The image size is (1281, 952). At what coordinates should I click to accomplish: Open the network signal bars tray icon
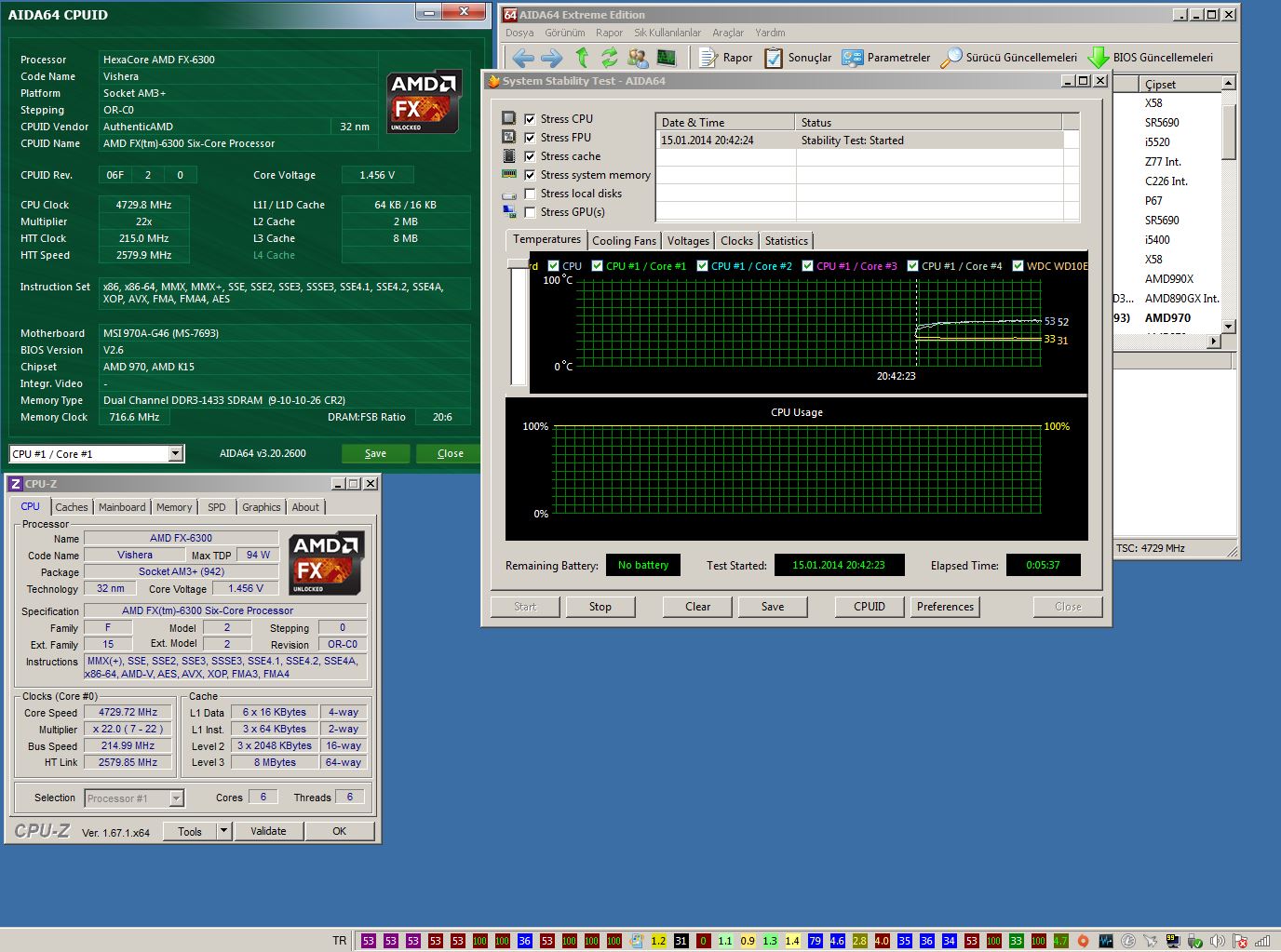point(1261,941)
